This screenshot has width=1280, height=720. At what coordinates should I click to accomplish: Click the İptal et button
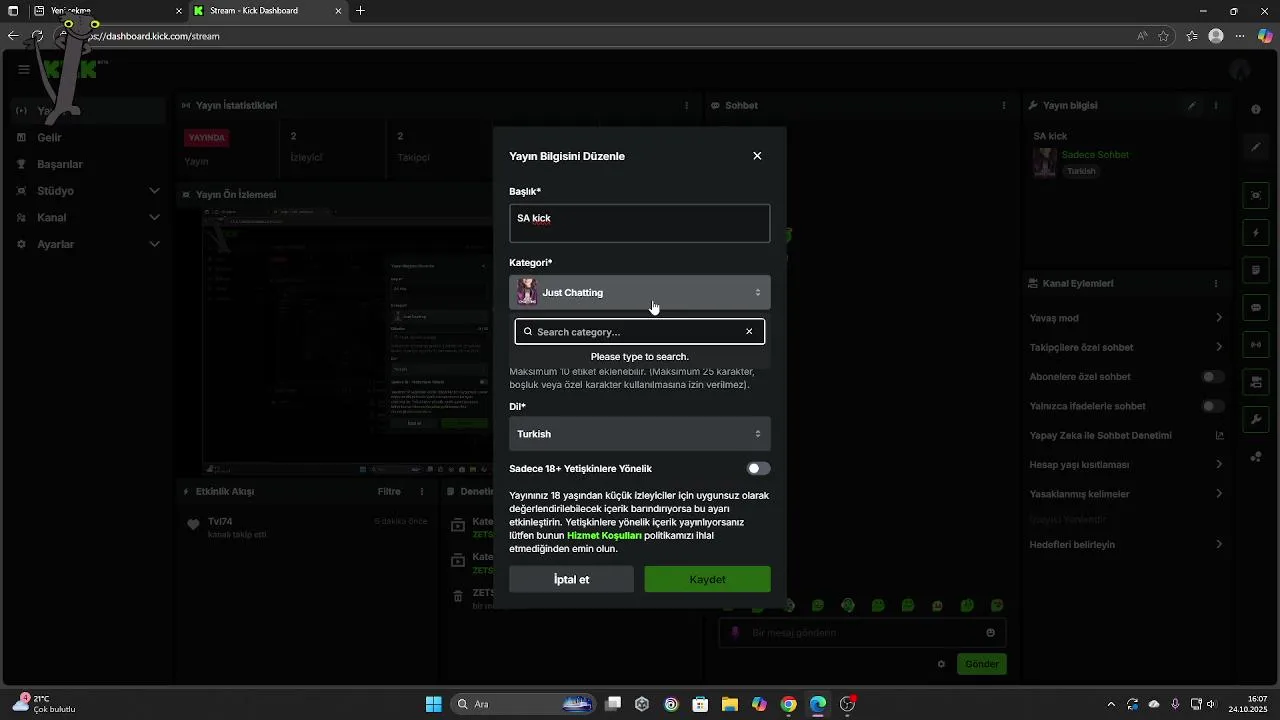click(x=571, y=579)
